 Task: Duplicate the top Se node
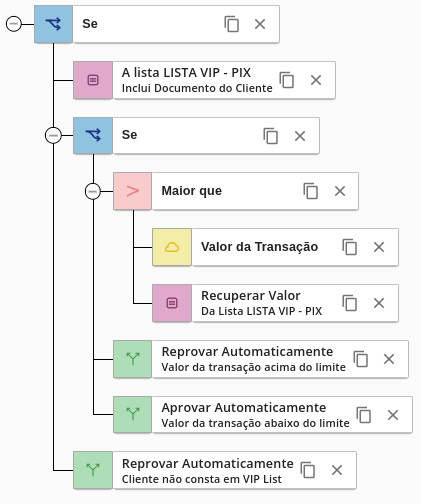(x=232, y=24)
